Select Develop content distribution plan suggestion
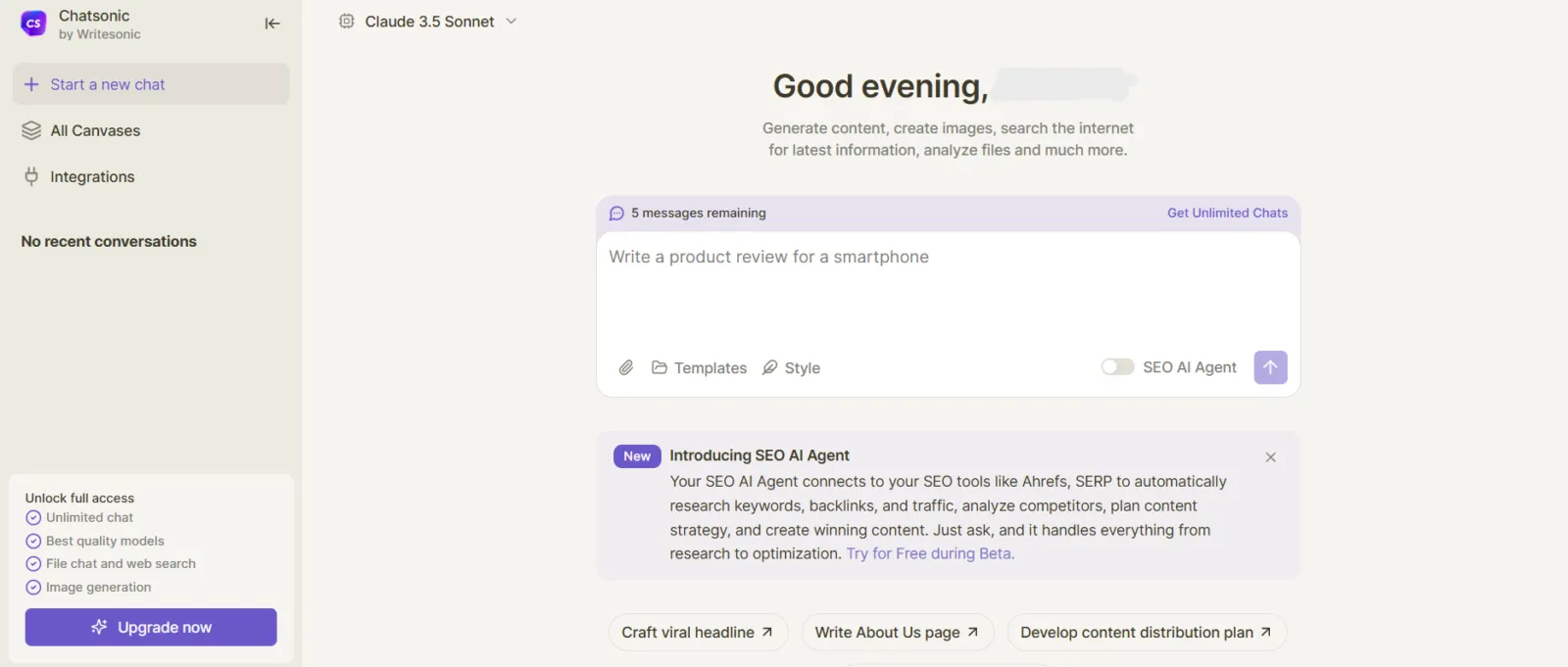The image size is (1568, 667). tap(1147, 633)
